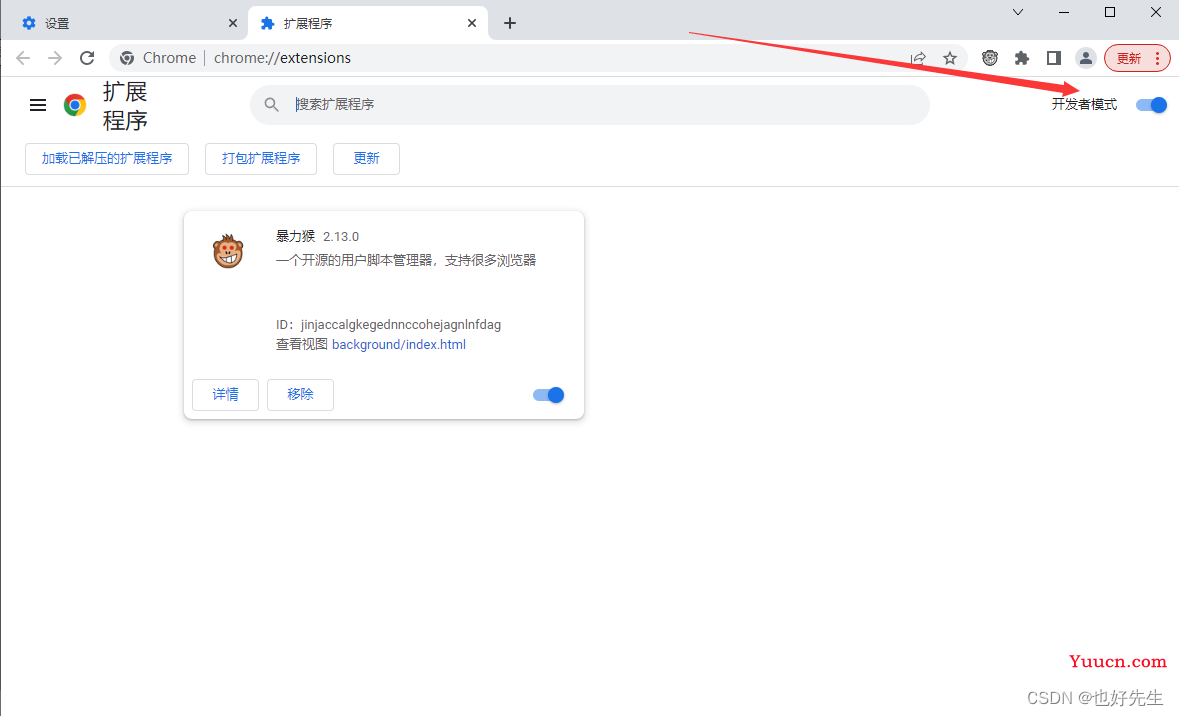Toggle 开发者模式 developer mode switch
1179x716 pixels.
pos(1151,105)
